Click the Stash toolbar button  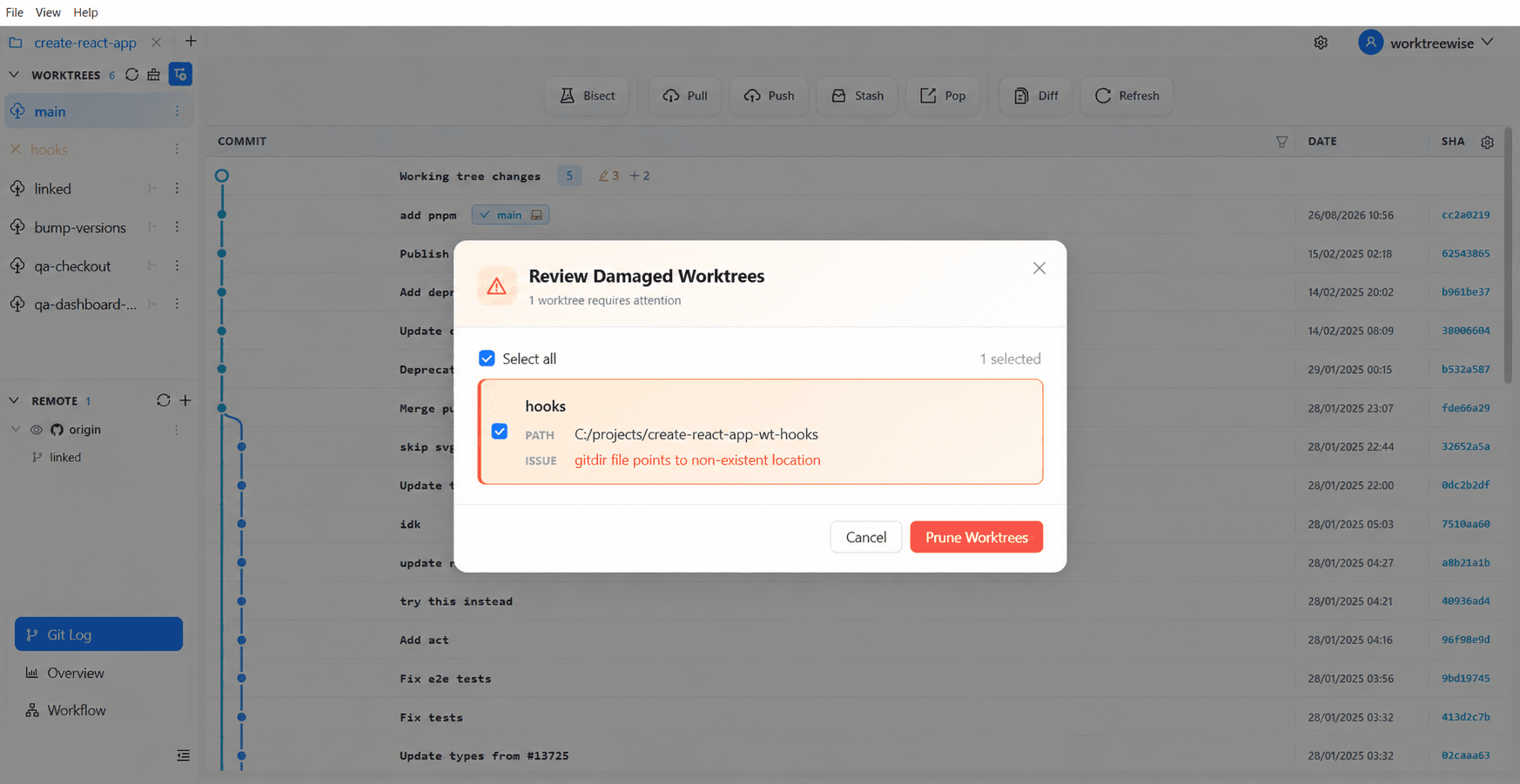[857, 96]
